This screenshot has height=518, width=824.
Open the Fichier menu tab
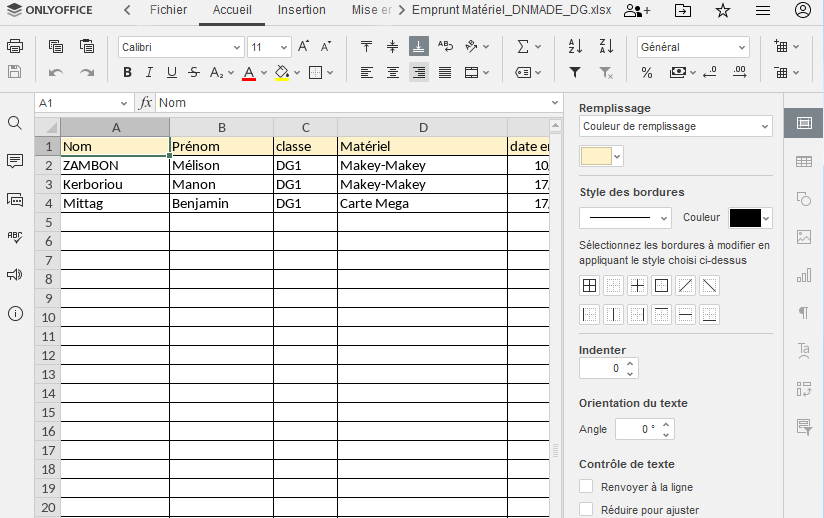168,10
